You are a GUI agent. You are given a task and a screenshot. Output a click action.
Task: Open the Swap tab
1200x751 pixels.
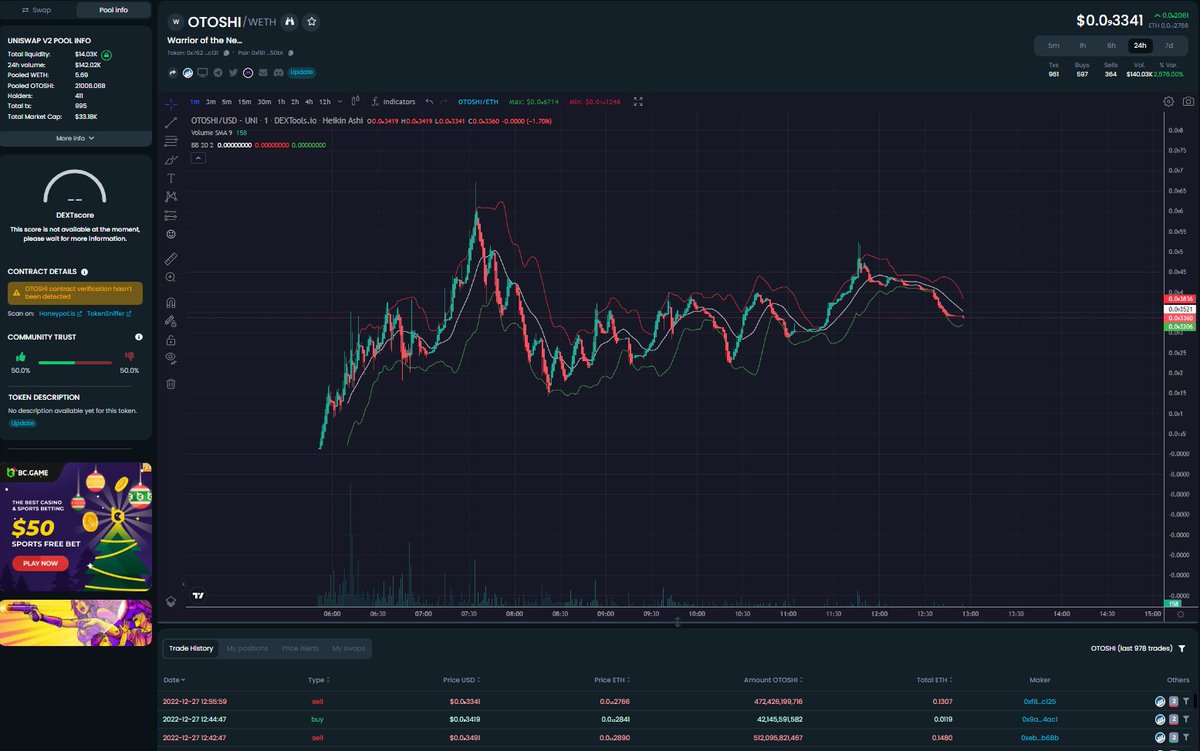point(38,10)
